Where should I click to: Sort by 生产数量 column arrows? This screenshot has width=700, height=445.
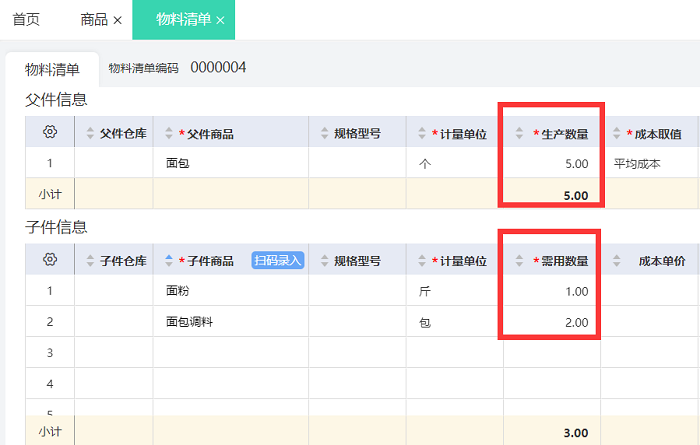[519, 133]
